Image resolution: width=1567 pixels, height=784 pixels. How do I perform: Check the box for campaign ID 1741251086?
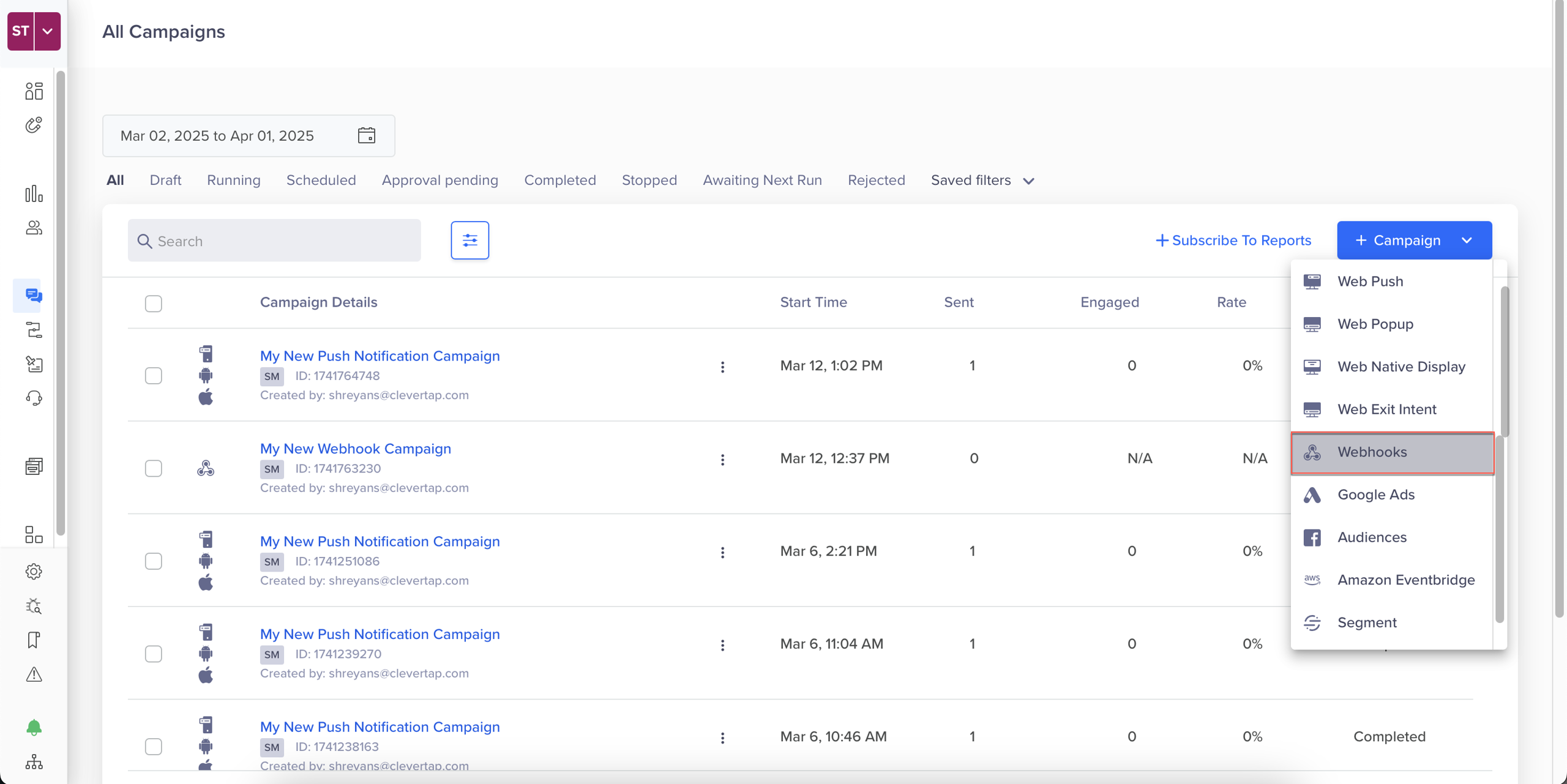point(154,561)
